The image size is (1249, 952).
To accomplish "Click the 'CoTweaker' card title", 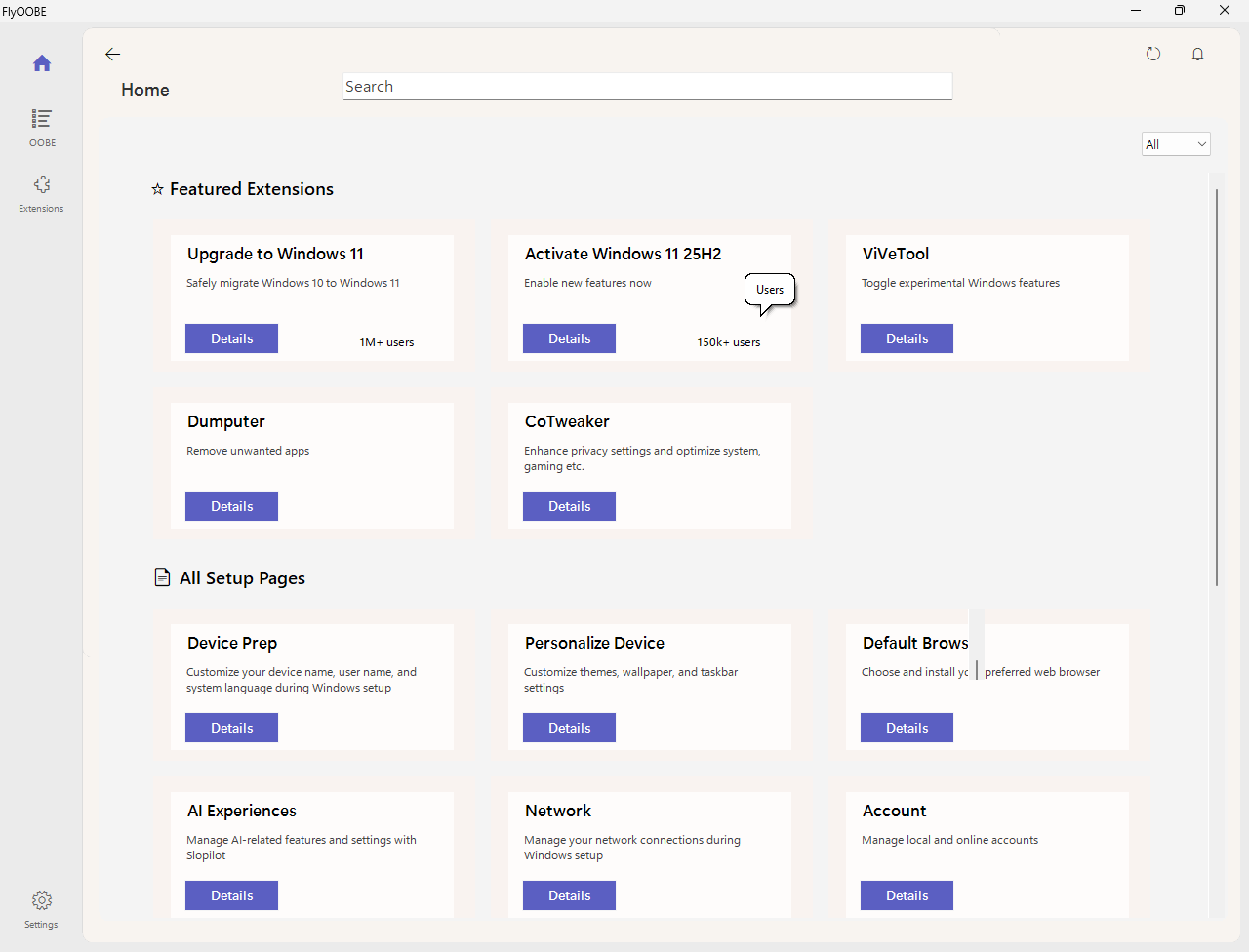I will coord(567,421).
